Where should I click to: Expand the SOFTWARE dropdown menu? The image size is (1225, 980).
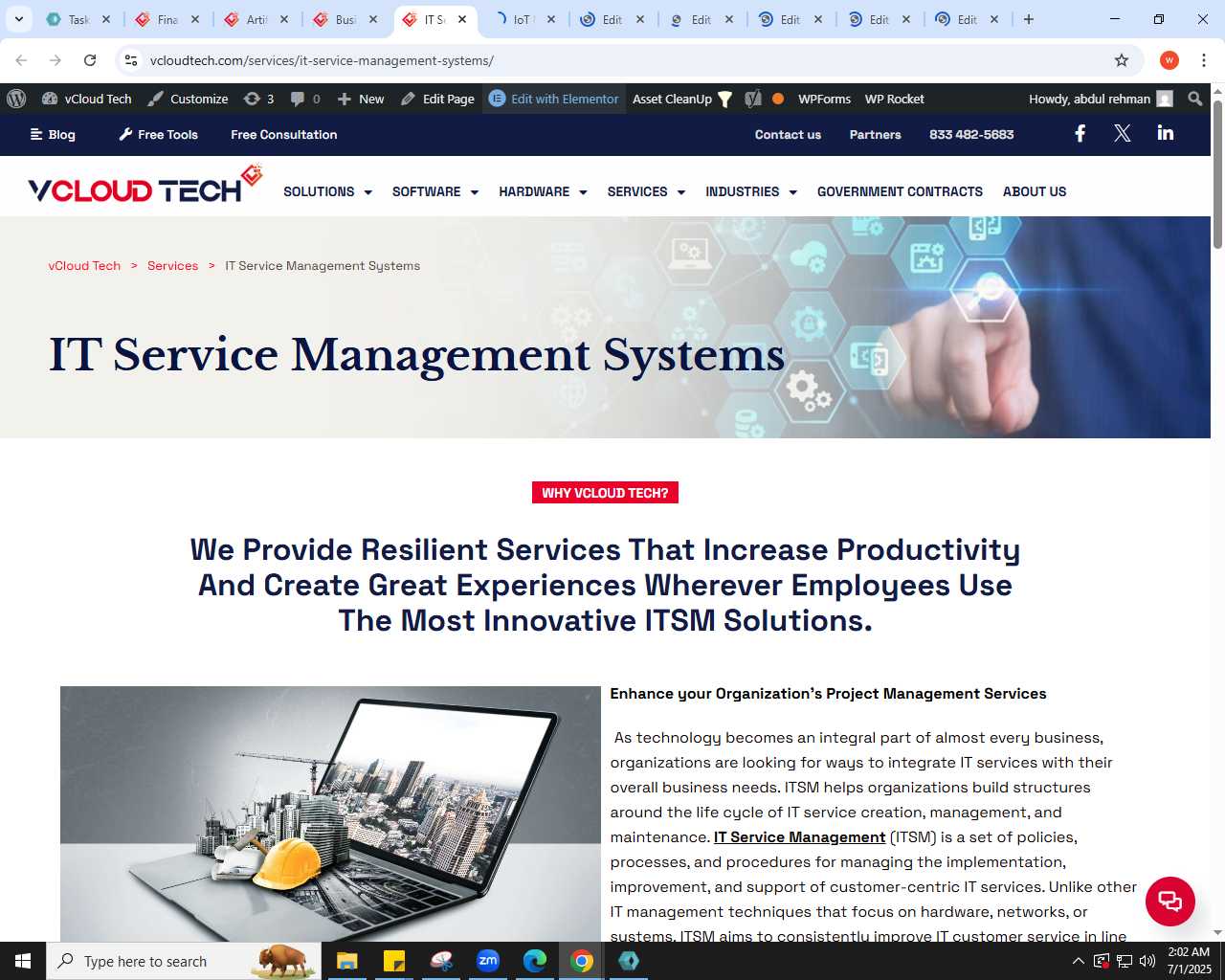pos(435,191)
